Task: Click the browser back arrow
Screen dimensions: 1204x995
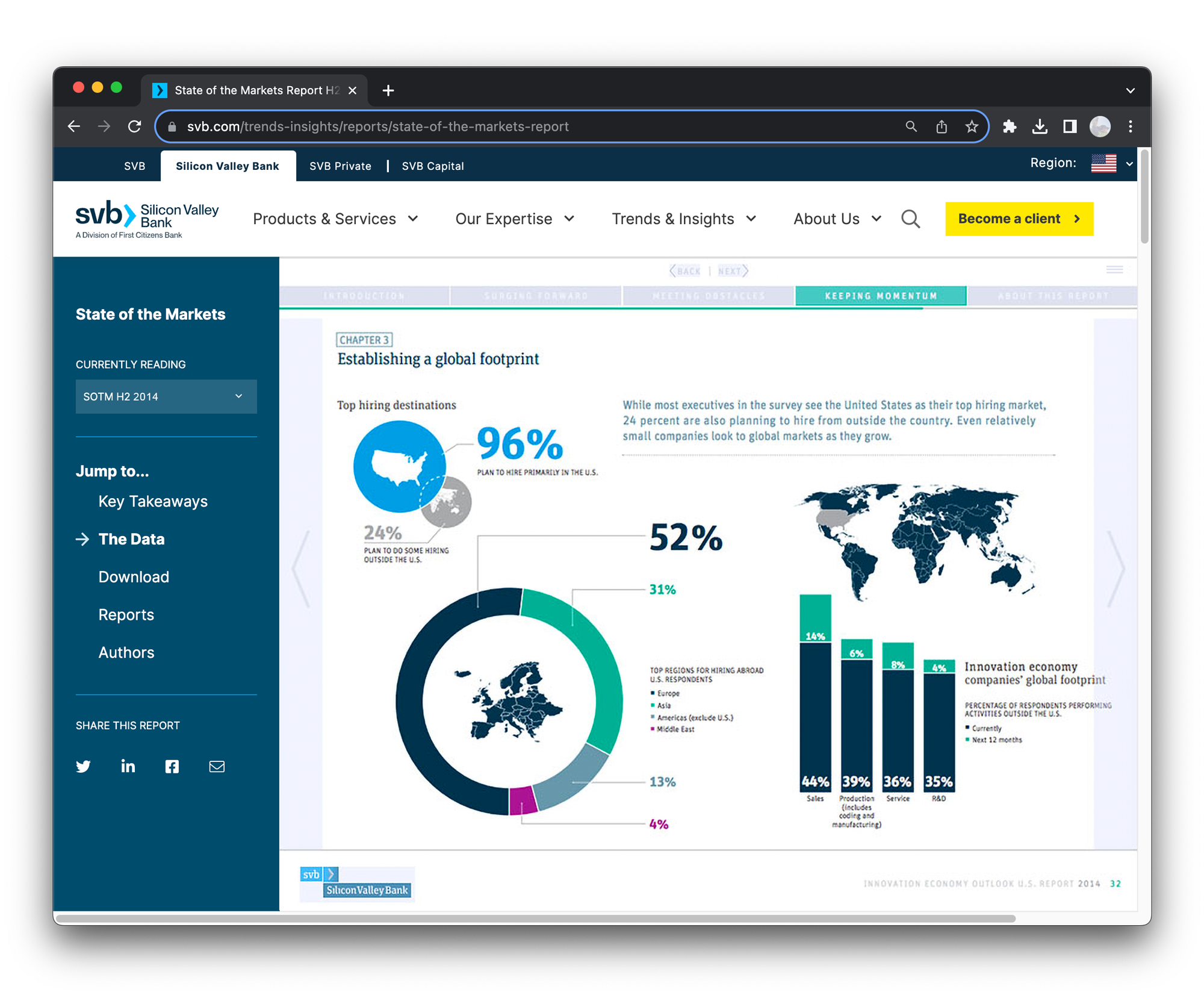Action: click(74, 126)
